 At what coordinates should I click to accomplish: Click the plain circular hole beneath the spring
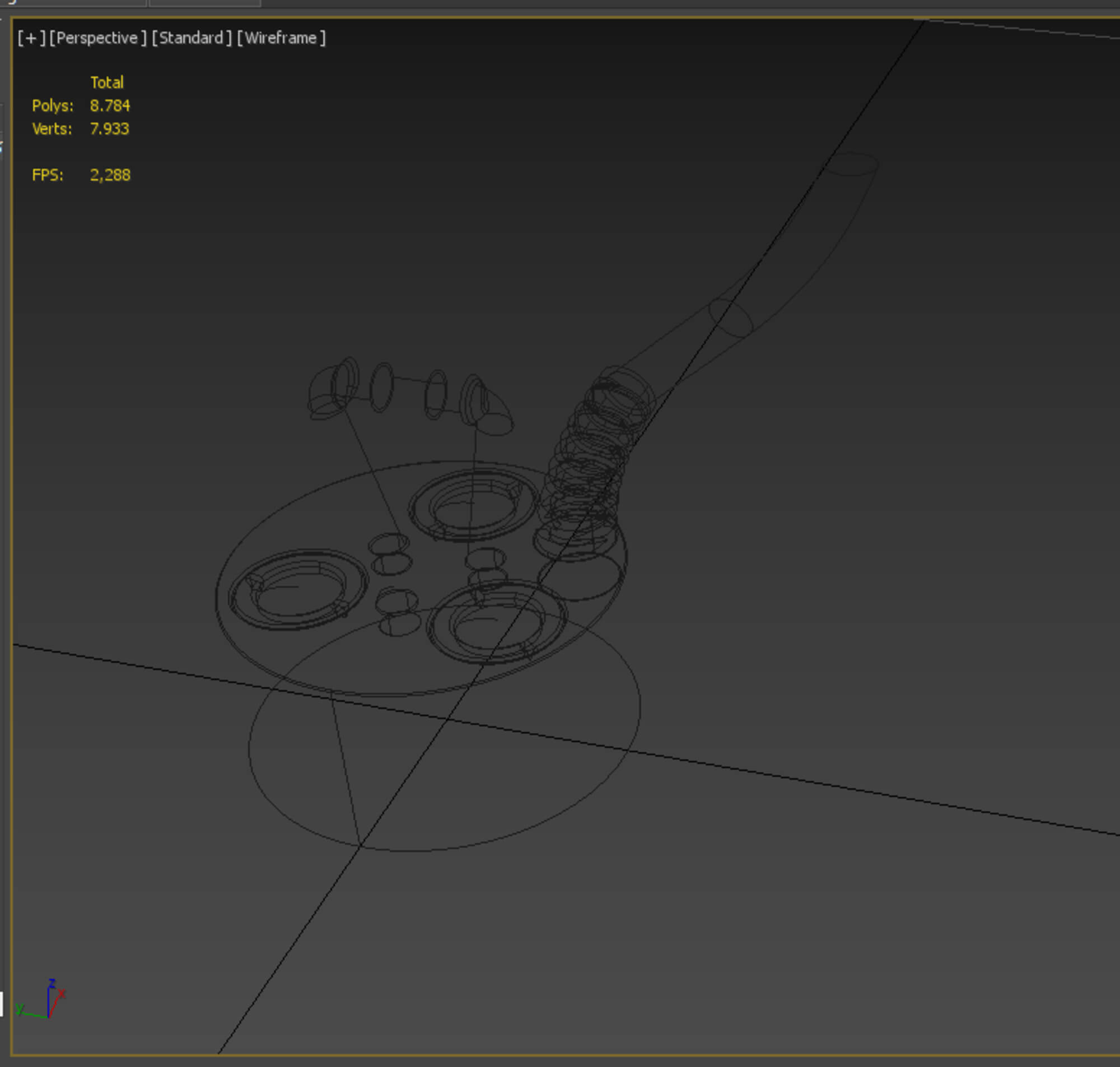(580, 579)
